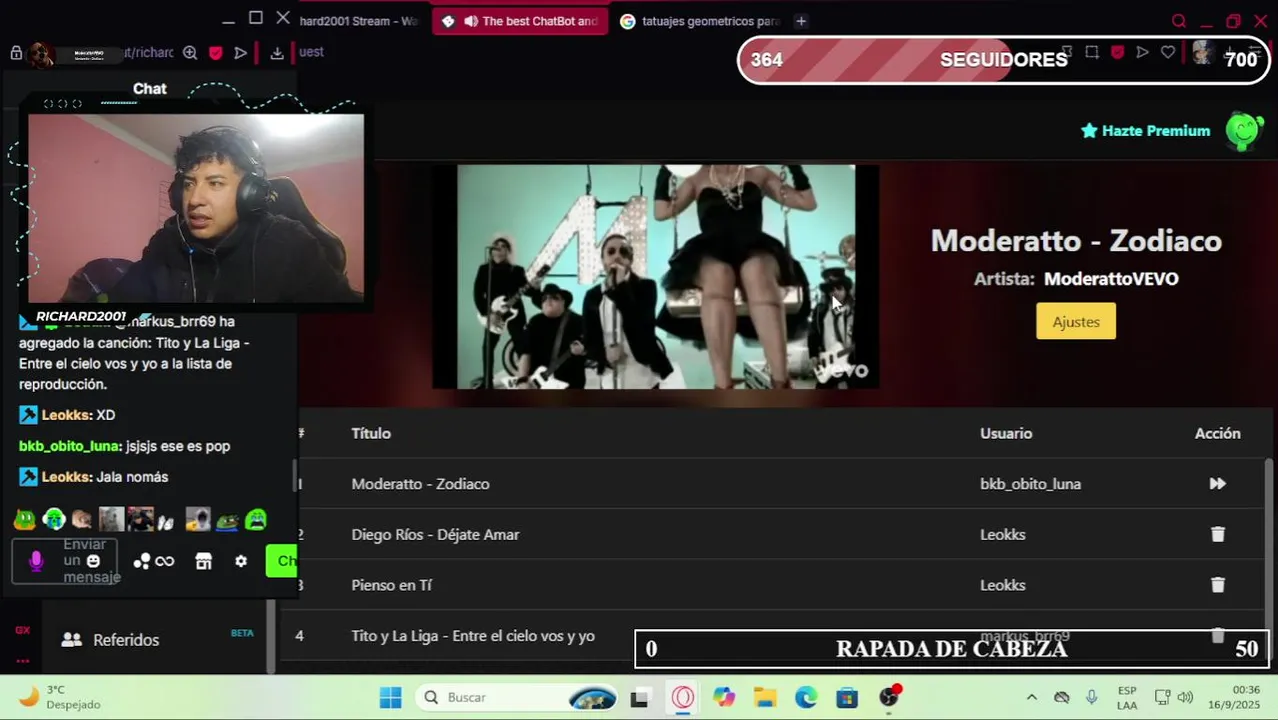Click Enviar un mensaje input field
1278x720 pixels.
65,561
